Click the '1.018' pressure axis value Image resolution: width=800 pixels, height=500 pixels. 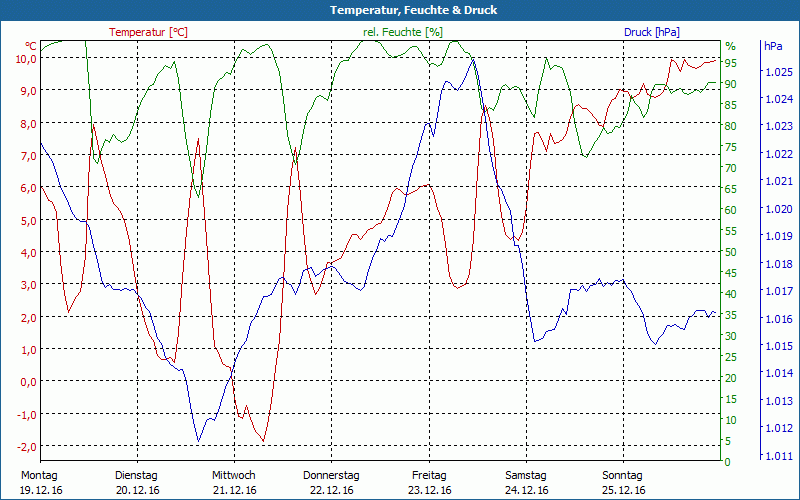(780, 264)
